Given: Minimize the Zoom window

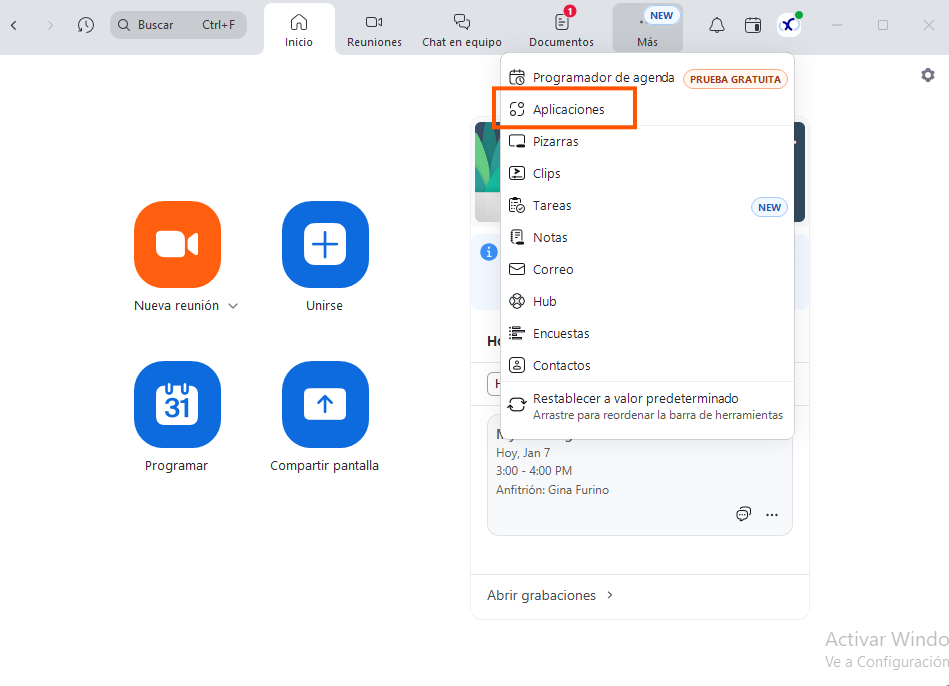Looking at the screenshot, I should tap(837, 25).
